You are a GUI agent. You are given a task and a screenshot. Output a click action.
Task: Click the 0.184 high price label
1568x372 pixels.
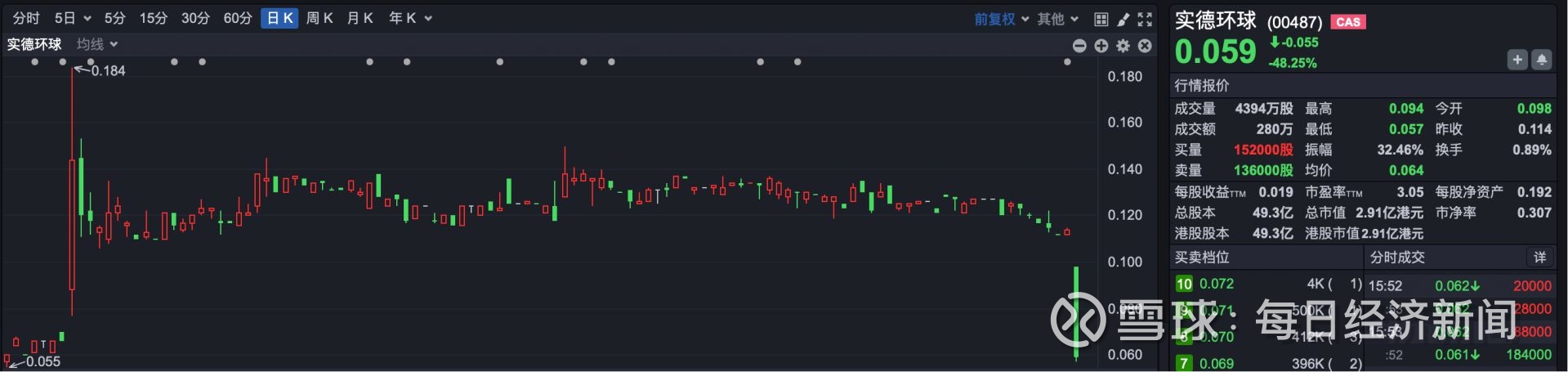click(x=108, y=71)
